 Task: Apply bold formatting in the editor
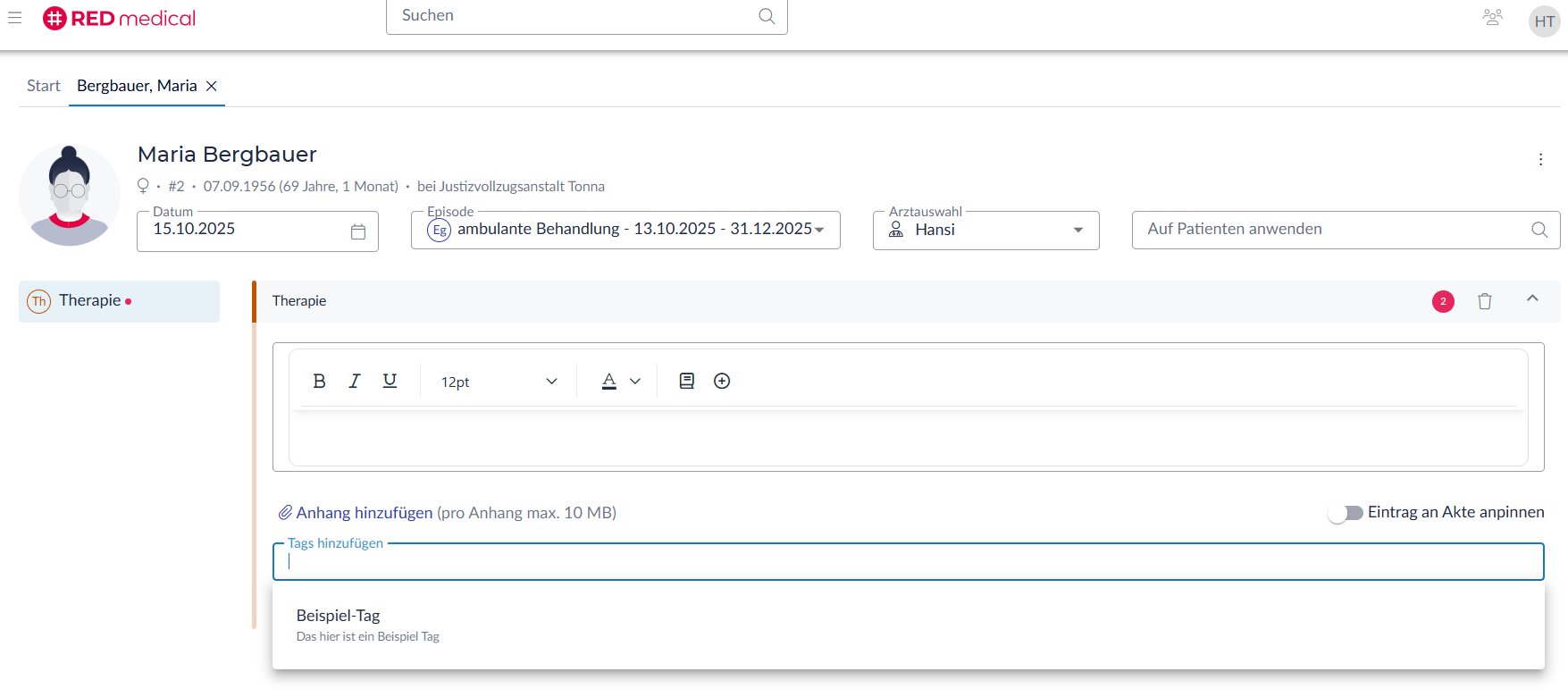tap(319, 381)
